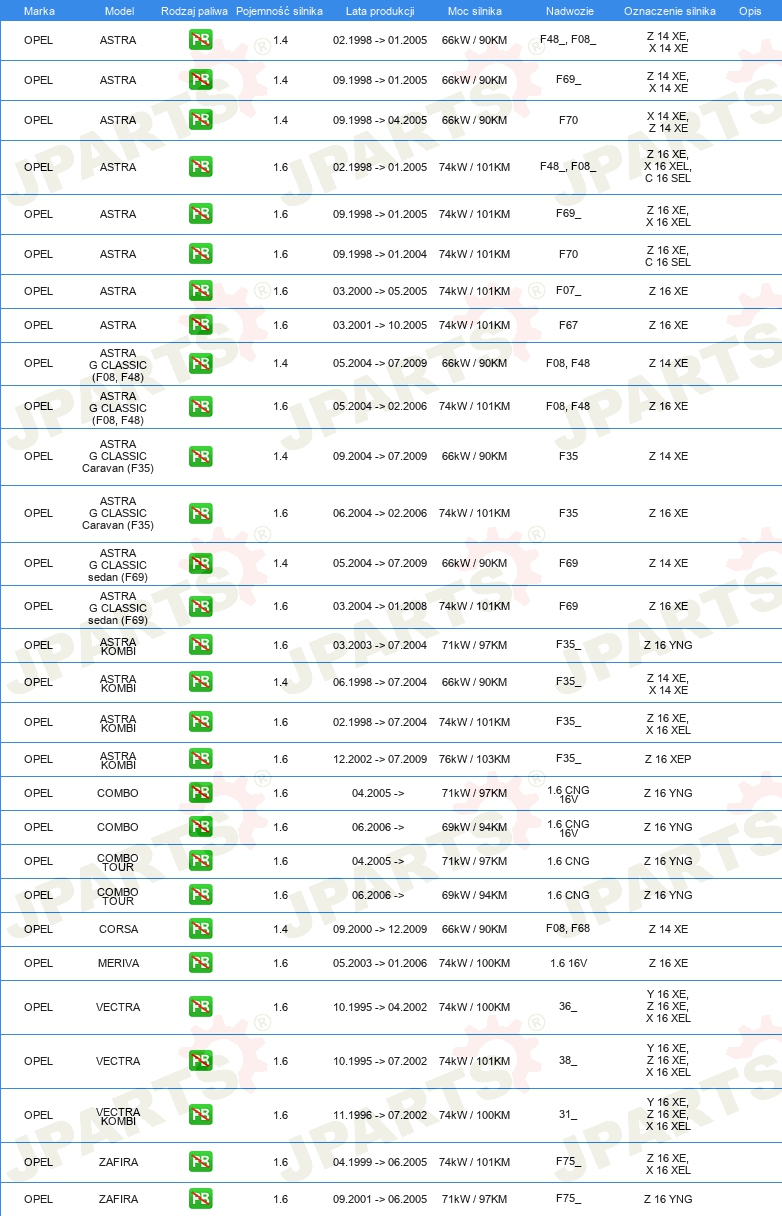Click fuel icon in ASTRA 1.4 F69_ row
This screenshot has width=782, height=1216.
(x=201, y=80)
